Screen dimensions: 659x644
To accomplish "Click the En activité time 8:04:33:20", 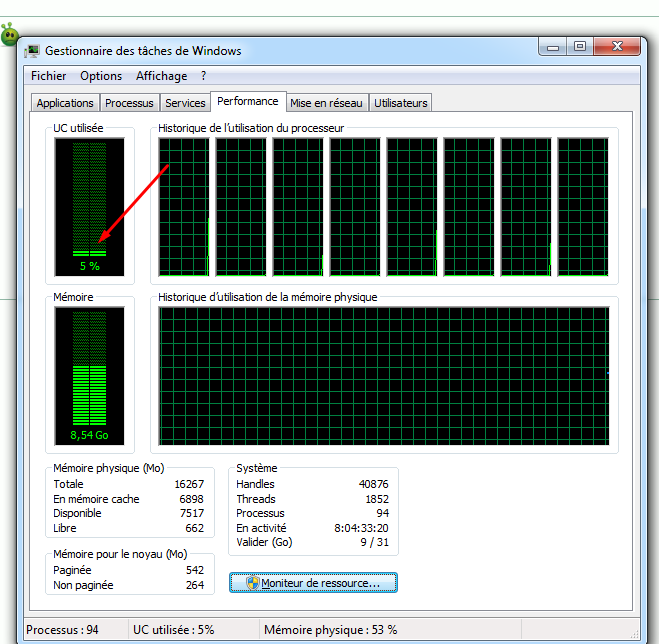I will 361,528.
